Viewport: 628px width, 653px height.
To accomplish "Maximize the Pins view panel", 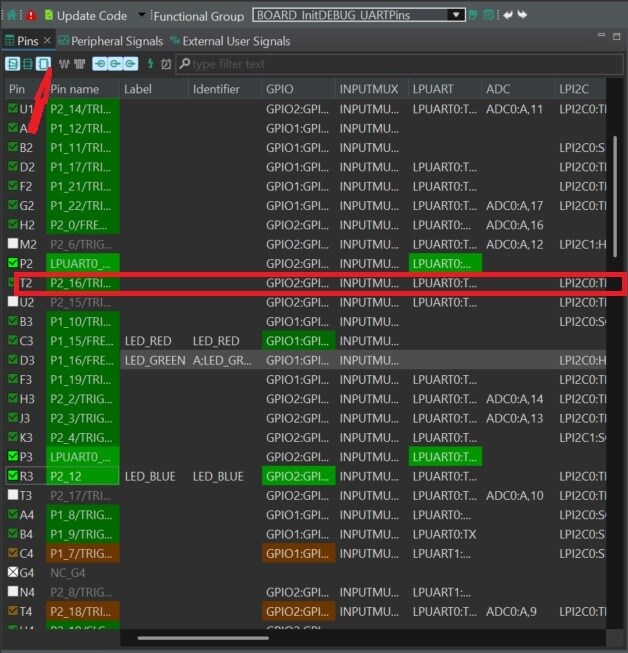I will (x=617, y=36).
